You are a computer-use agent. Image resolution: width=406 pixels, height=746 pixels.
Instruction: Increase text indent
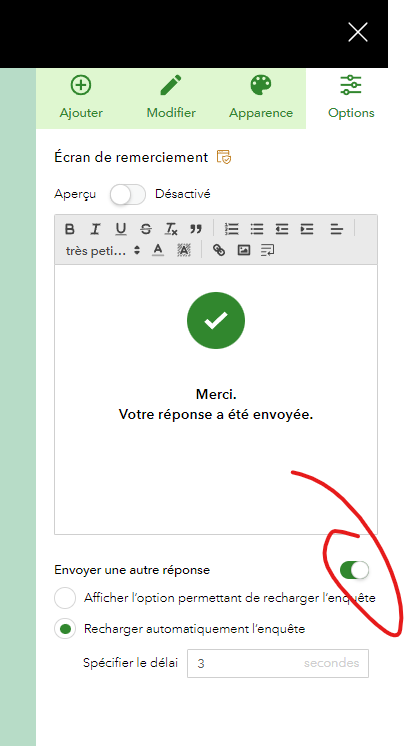coord(307,229)
